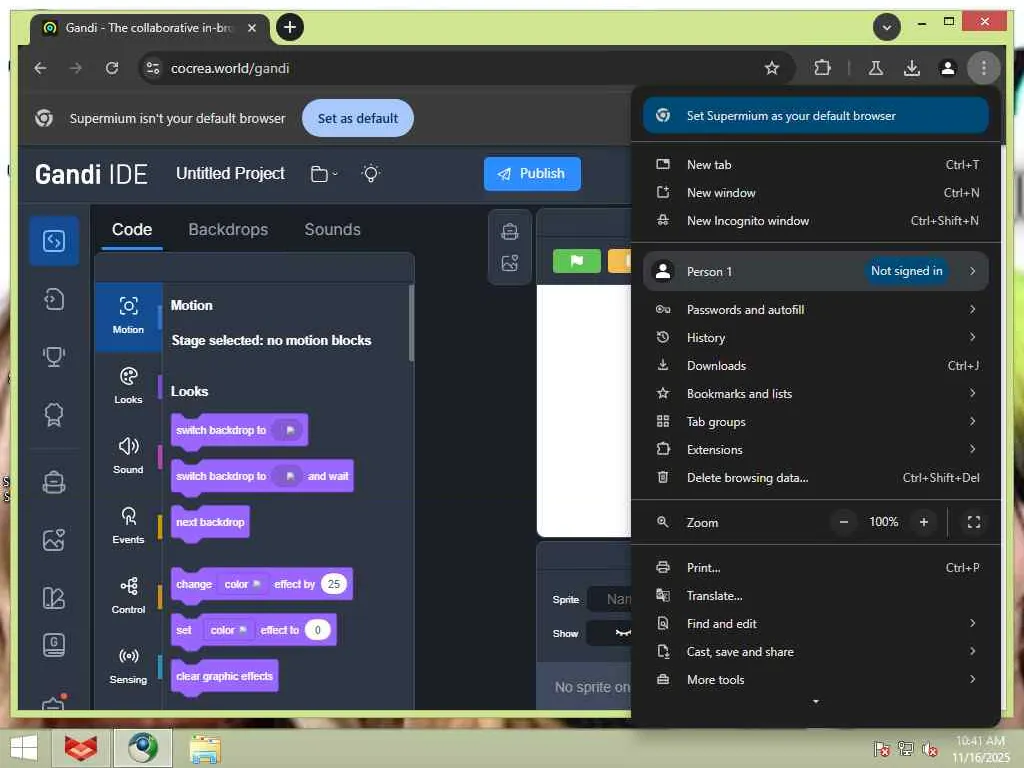Expand the More tools submenu
The height and width of the screenshot is (768, 1024).
pos(972,679)
